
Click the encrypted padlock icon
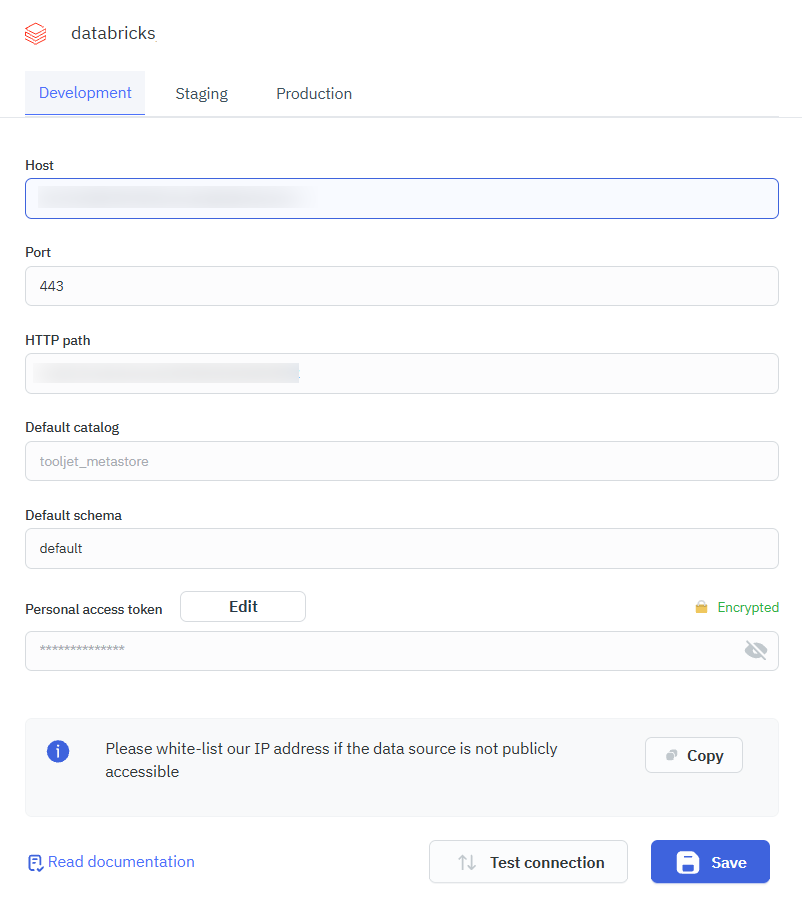click(x=700, y=607)
